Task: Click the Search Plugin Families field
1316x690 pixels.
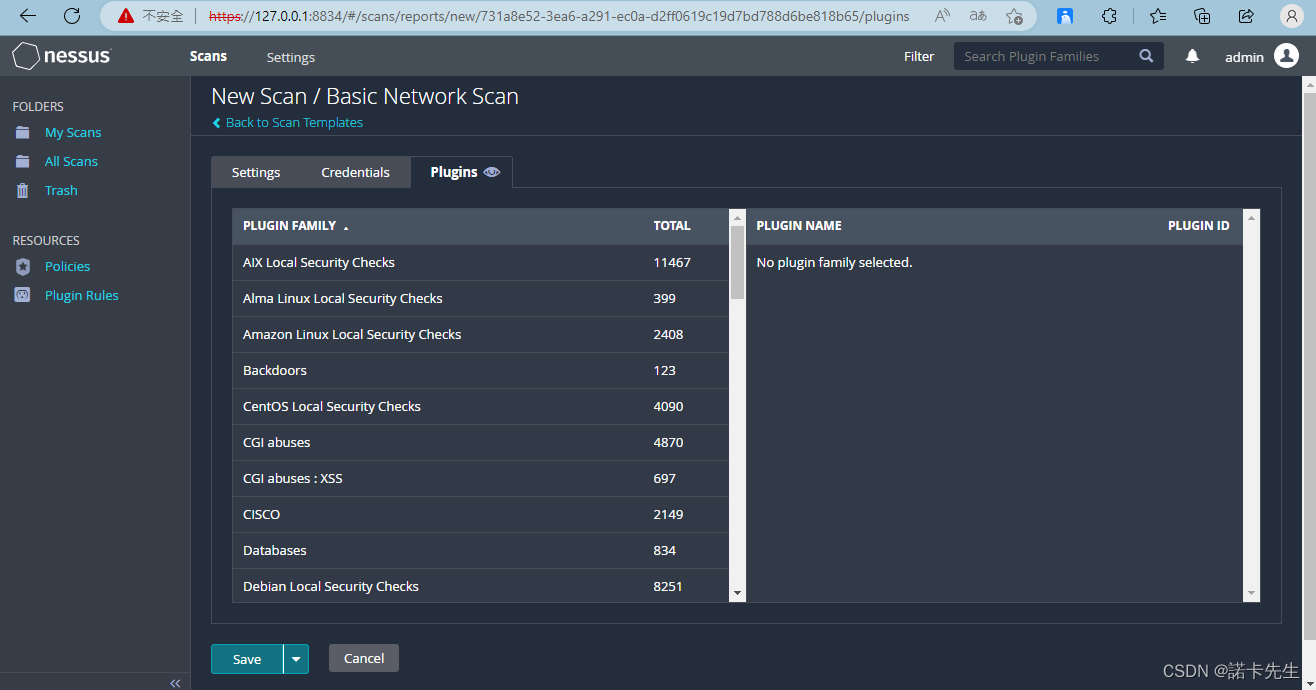Action: (x=1045, y=57)
